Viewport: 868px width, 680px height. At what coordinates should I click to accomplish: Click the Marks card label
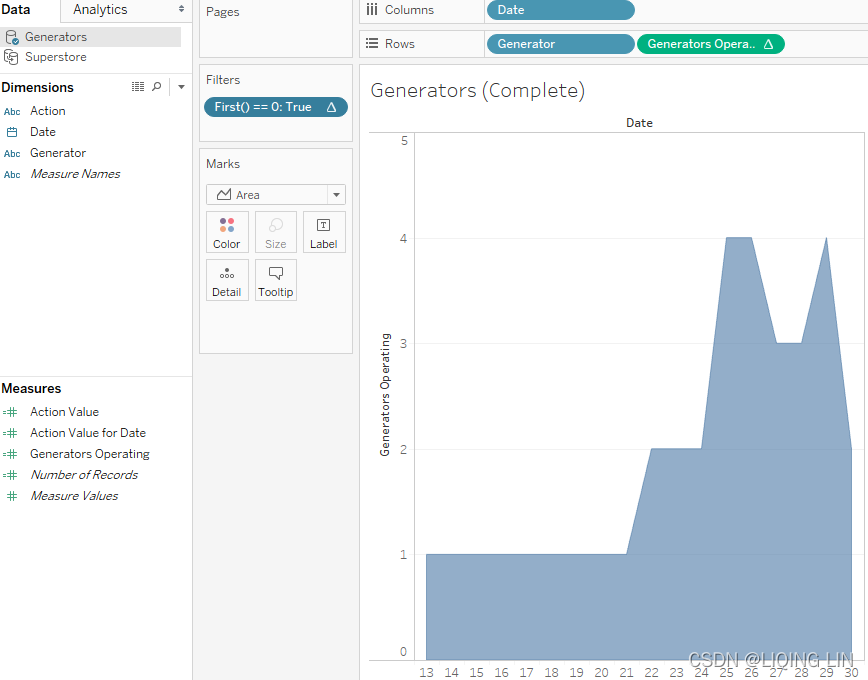(223, 164)
